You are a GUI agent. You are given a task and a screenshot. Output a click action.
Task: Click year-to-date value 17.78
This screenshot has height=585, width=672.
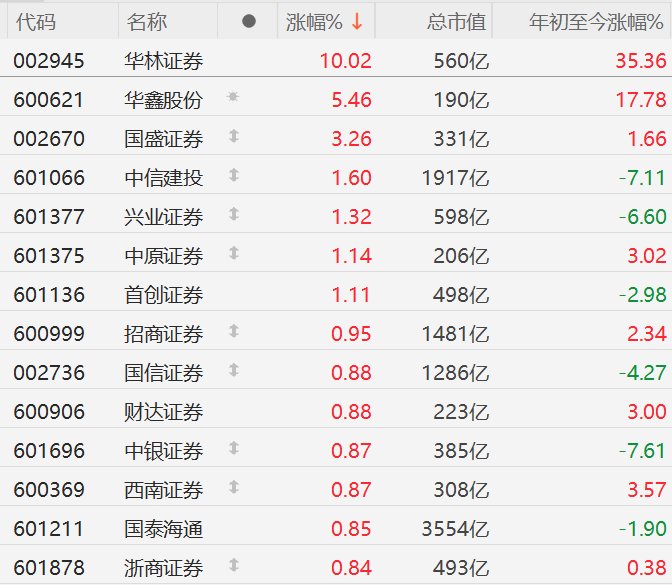[641, 100]
